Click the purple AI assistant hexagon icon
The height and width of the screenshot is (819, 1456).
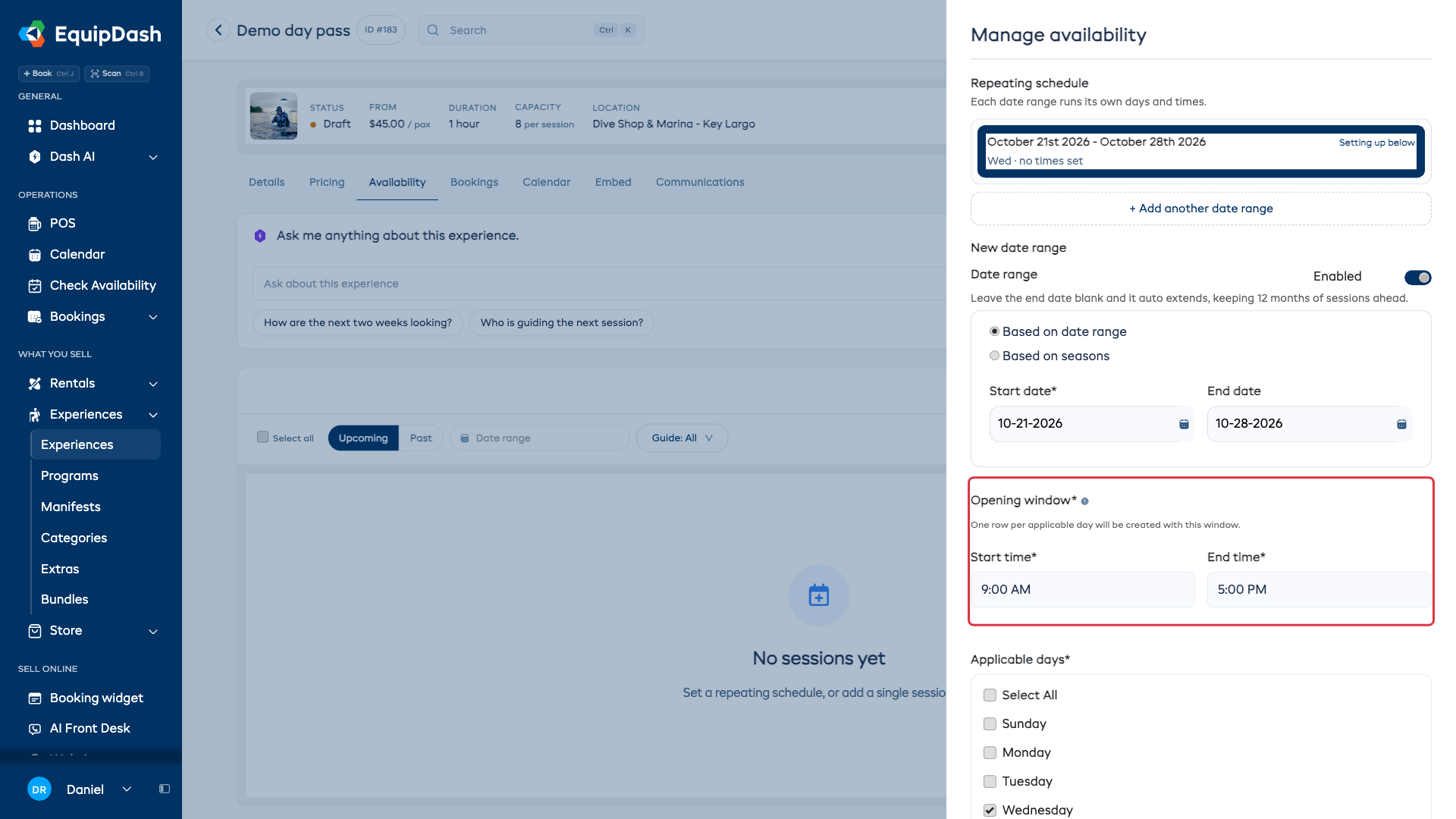[x=260, y=236]
